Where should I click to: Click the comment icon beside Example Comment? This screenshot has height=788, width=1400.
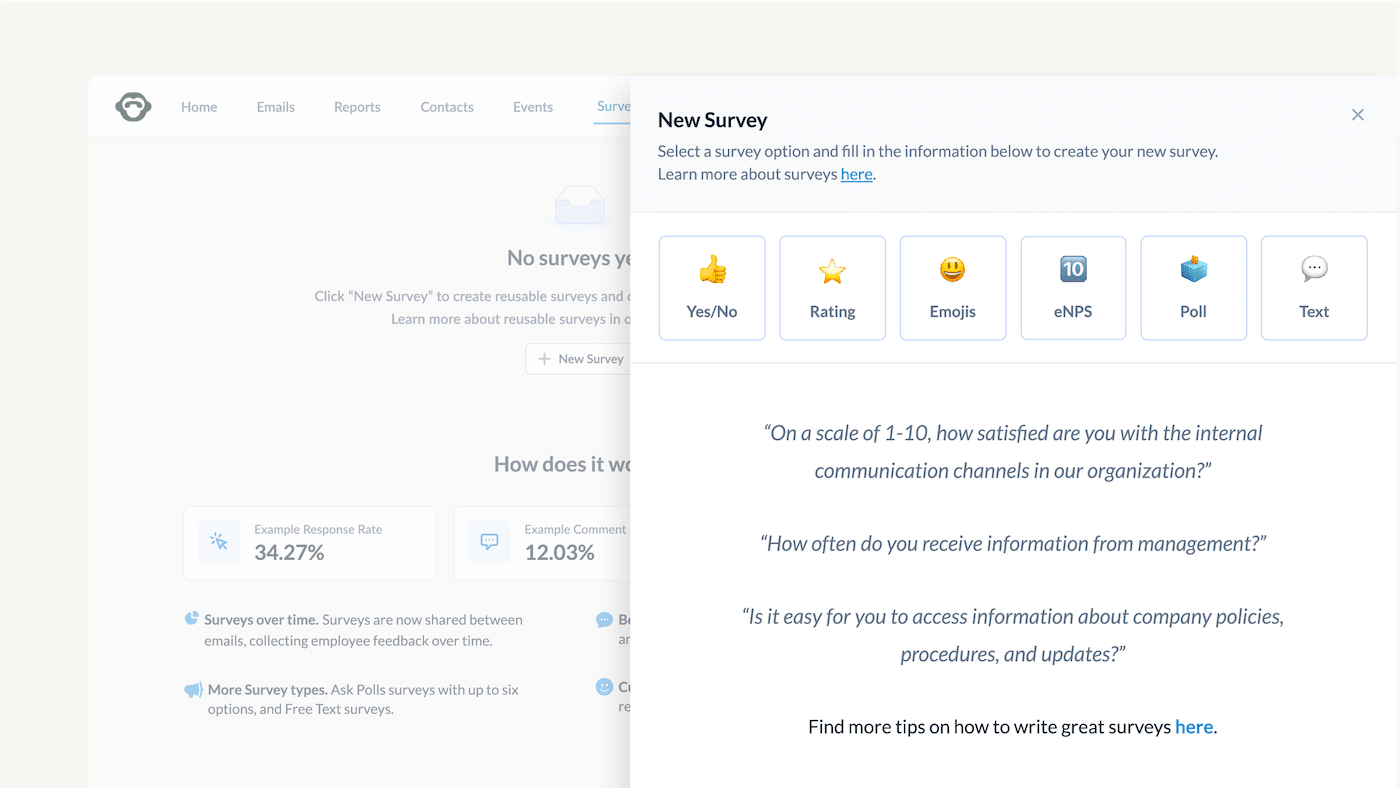tap(489, 542)
